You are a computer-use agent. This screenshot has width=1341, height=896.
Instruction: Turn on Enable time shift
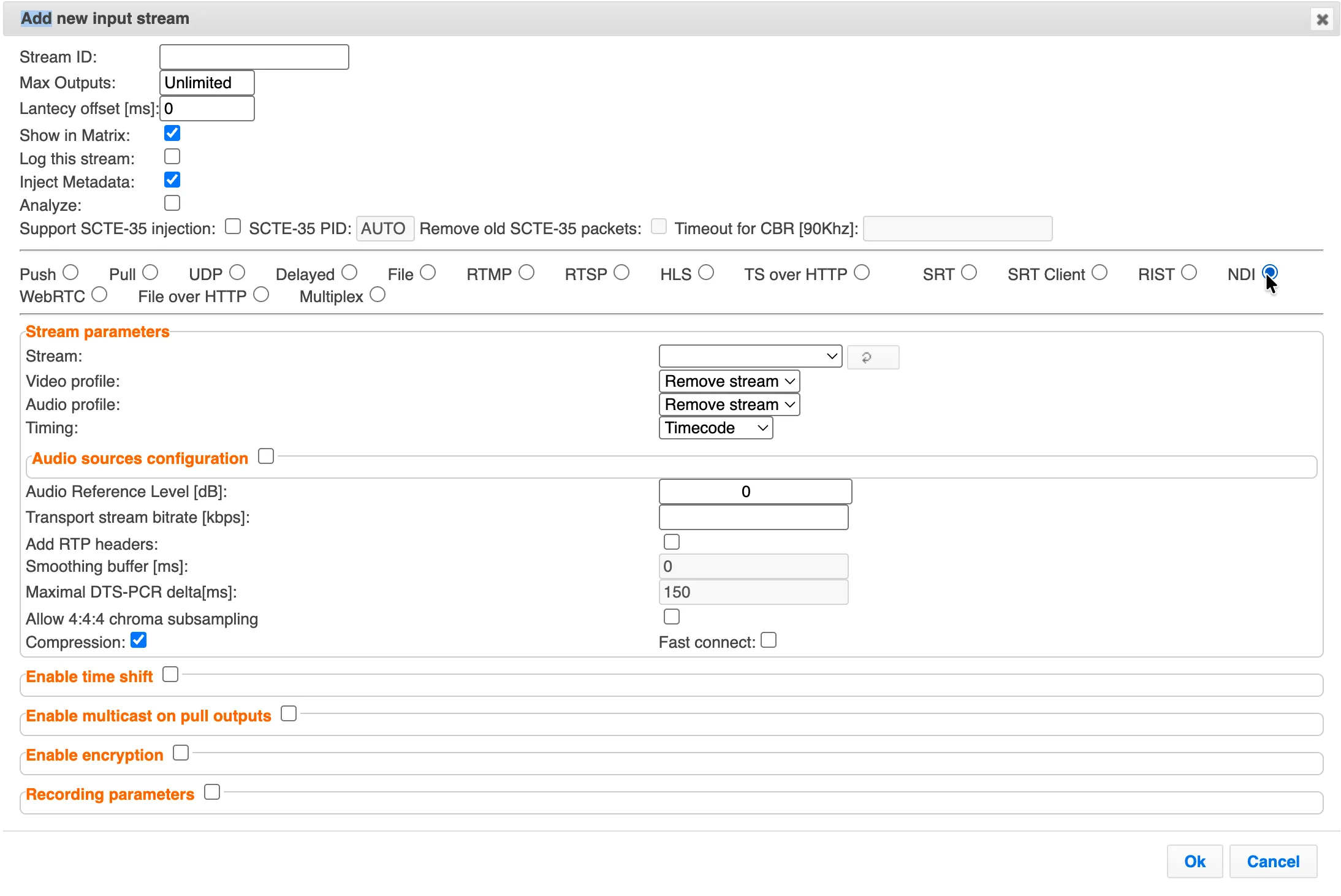tap(170, 674)
